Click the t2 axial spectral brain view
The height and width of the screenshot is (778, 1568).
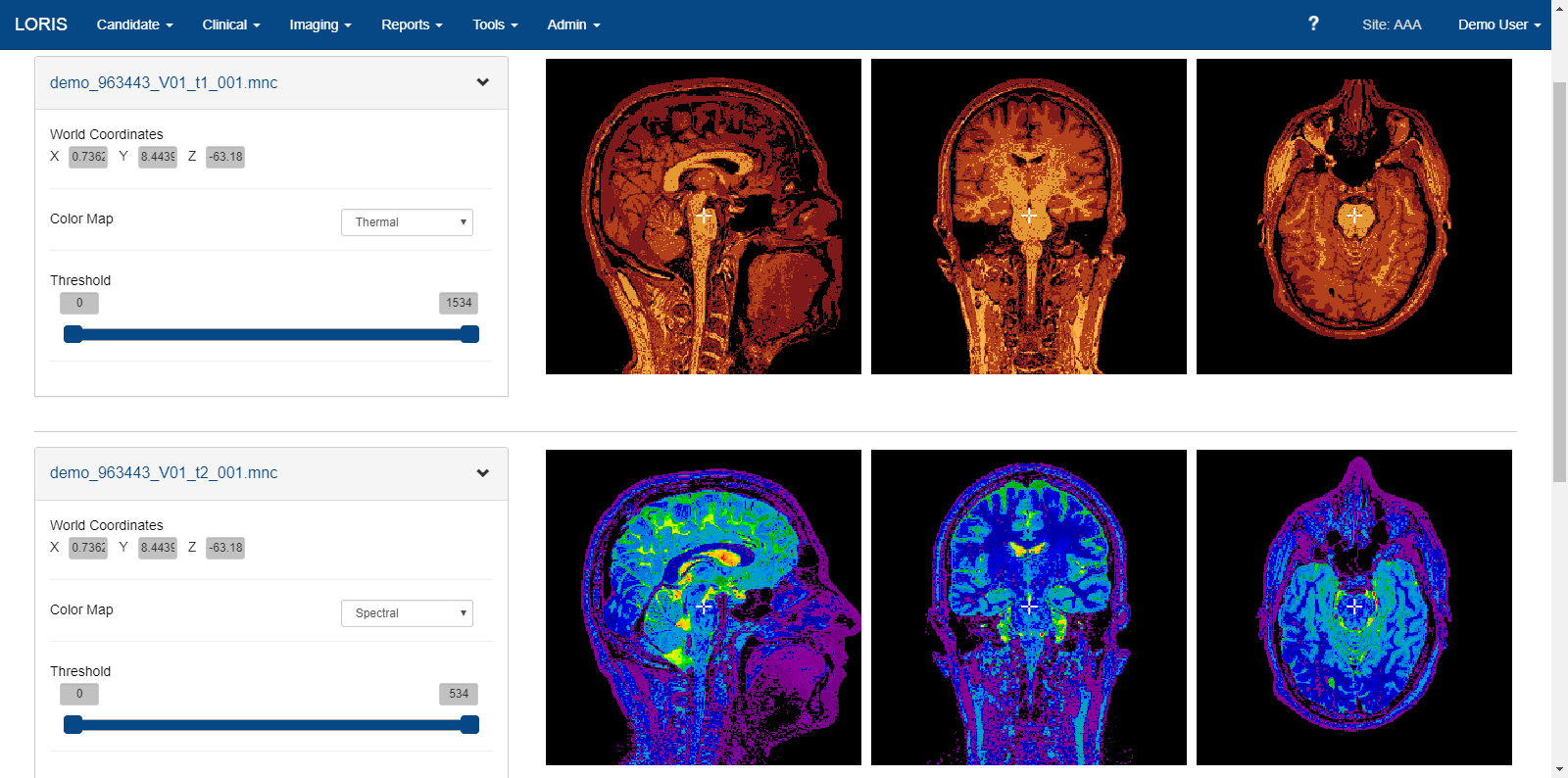pyautogui.click(x=1354, y=608)
